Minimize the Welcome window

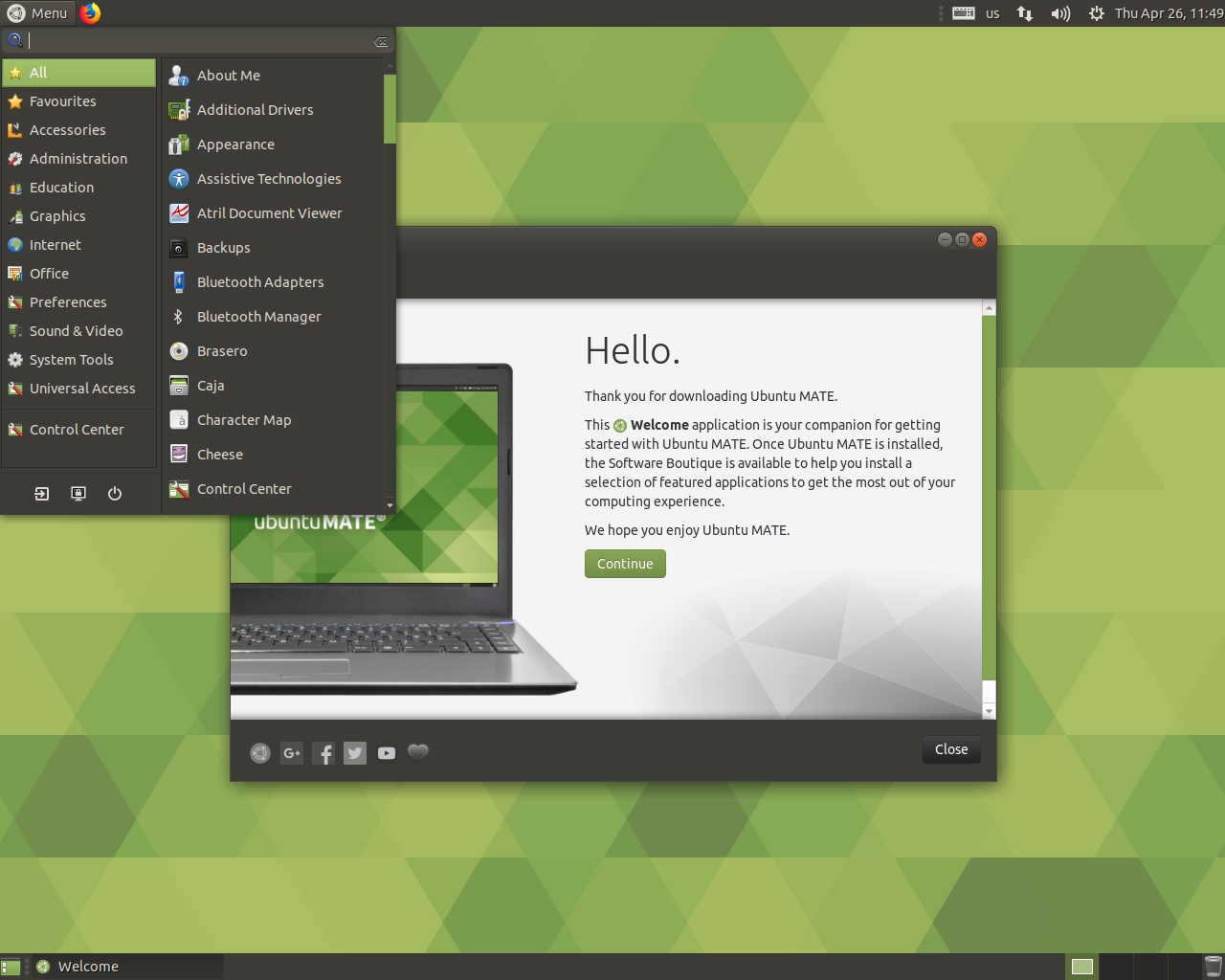(x=945, y=239)
